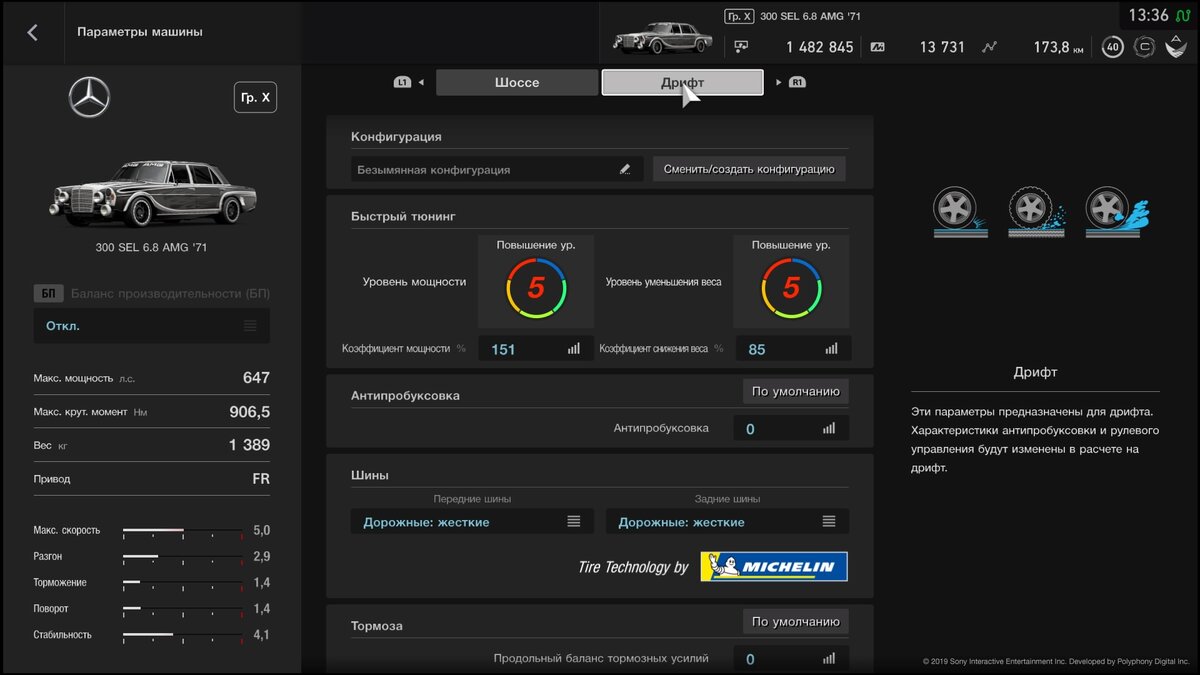Click the Параметры машины title
1200x675 pixels.
coord(140,32)
